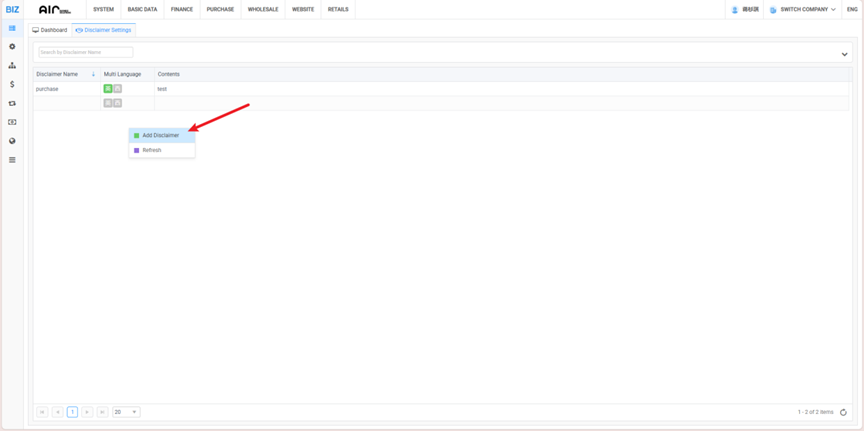Click the exchange arrows sidebar icon
The height and width of the screenshot is (431, 864).
[12, 104]
